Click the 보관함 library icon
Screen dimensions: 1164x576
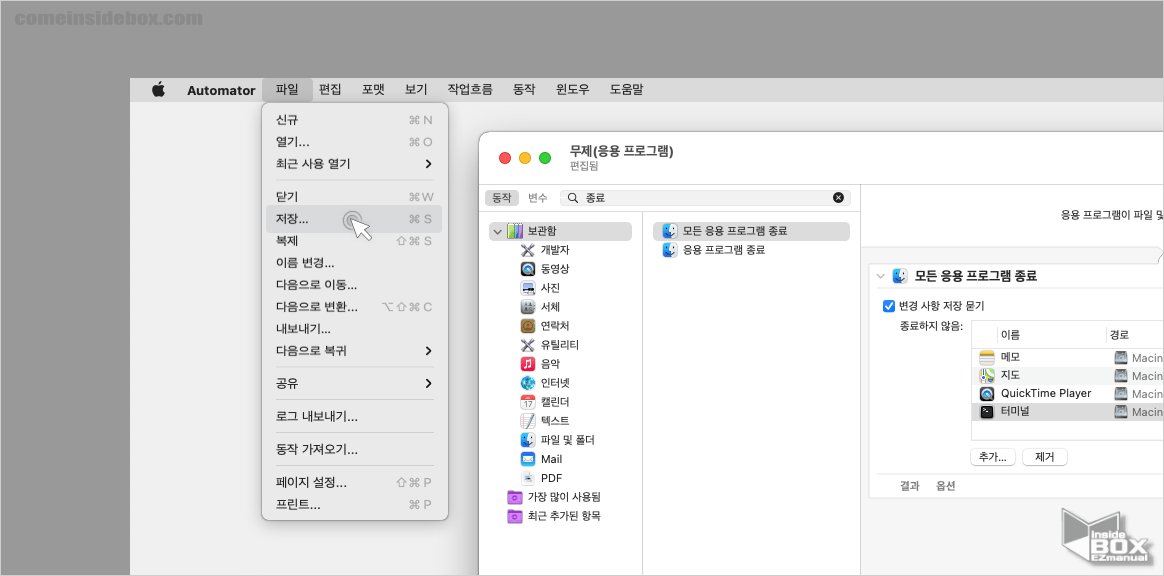515,231
